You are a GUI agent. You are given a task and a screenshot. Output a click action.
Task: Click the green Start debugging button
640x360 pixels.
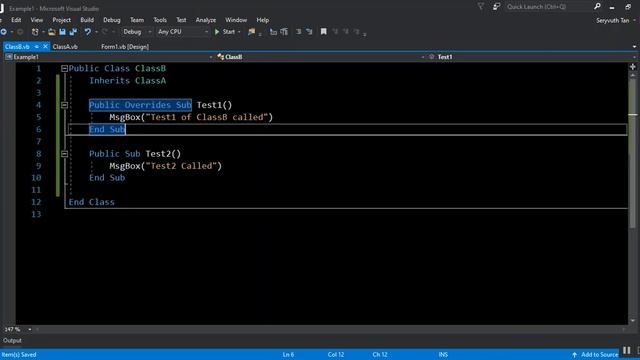tap(225, 32)
